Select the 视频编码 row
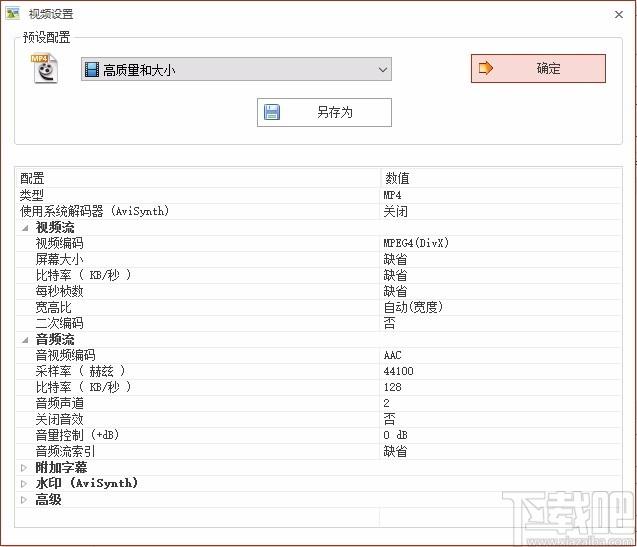The image size is (637, 547). [x=319, y=243]
